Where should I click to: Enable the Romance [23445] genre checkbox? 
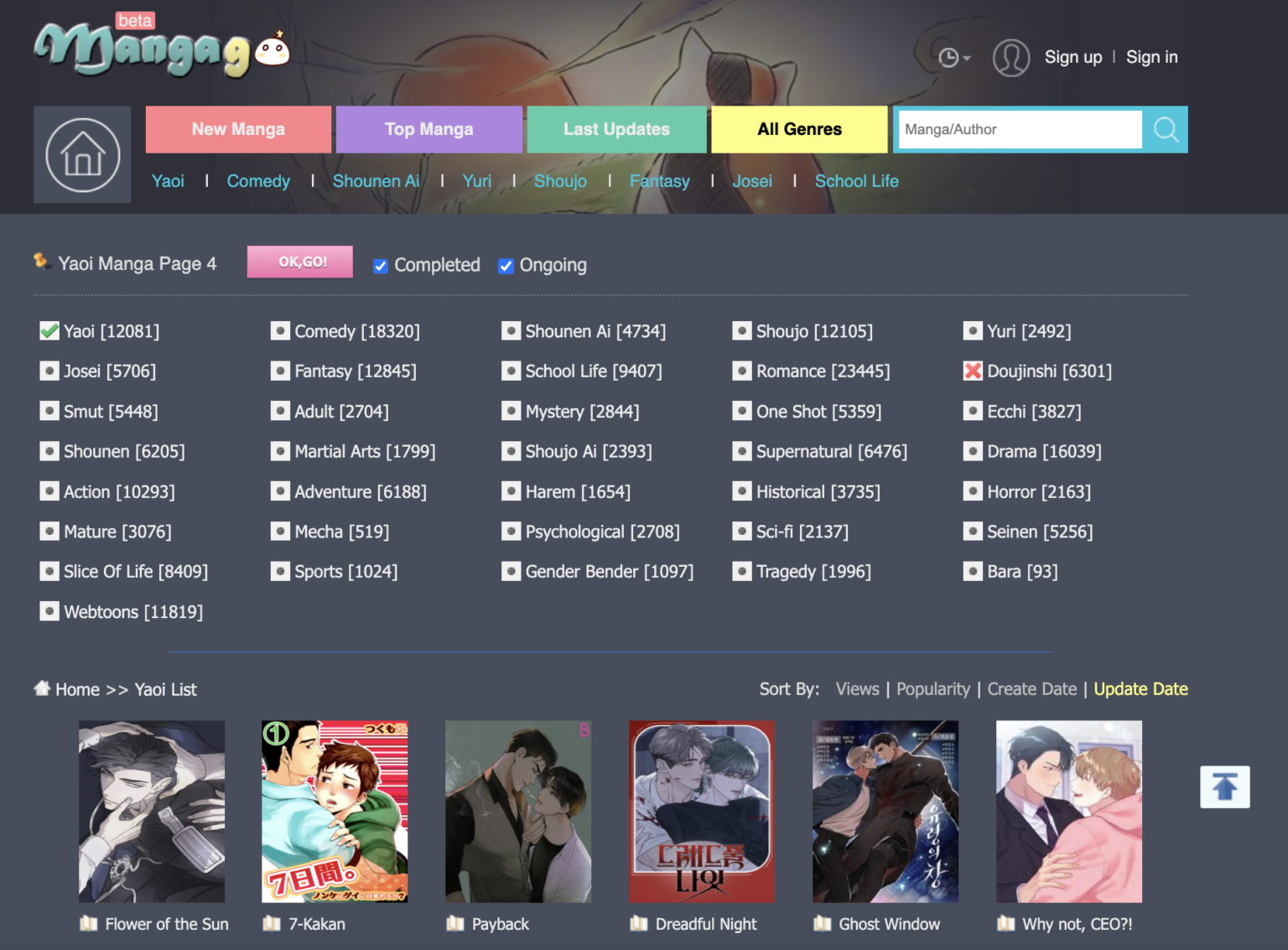tap(742, 370)
